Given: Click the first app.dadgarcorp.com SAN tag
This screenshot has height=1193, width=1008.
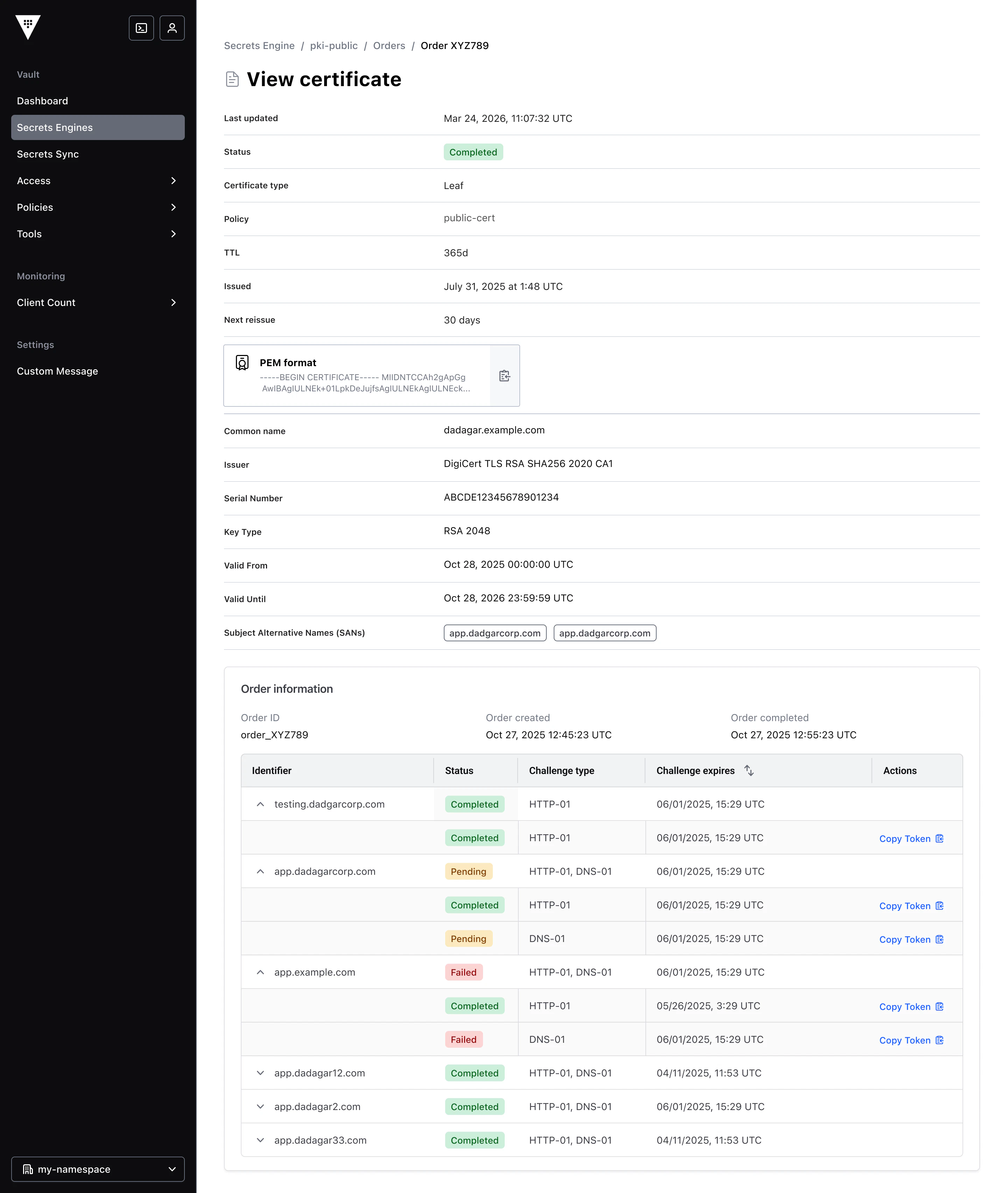Looking at the screenshot, I should click(495, 633).
